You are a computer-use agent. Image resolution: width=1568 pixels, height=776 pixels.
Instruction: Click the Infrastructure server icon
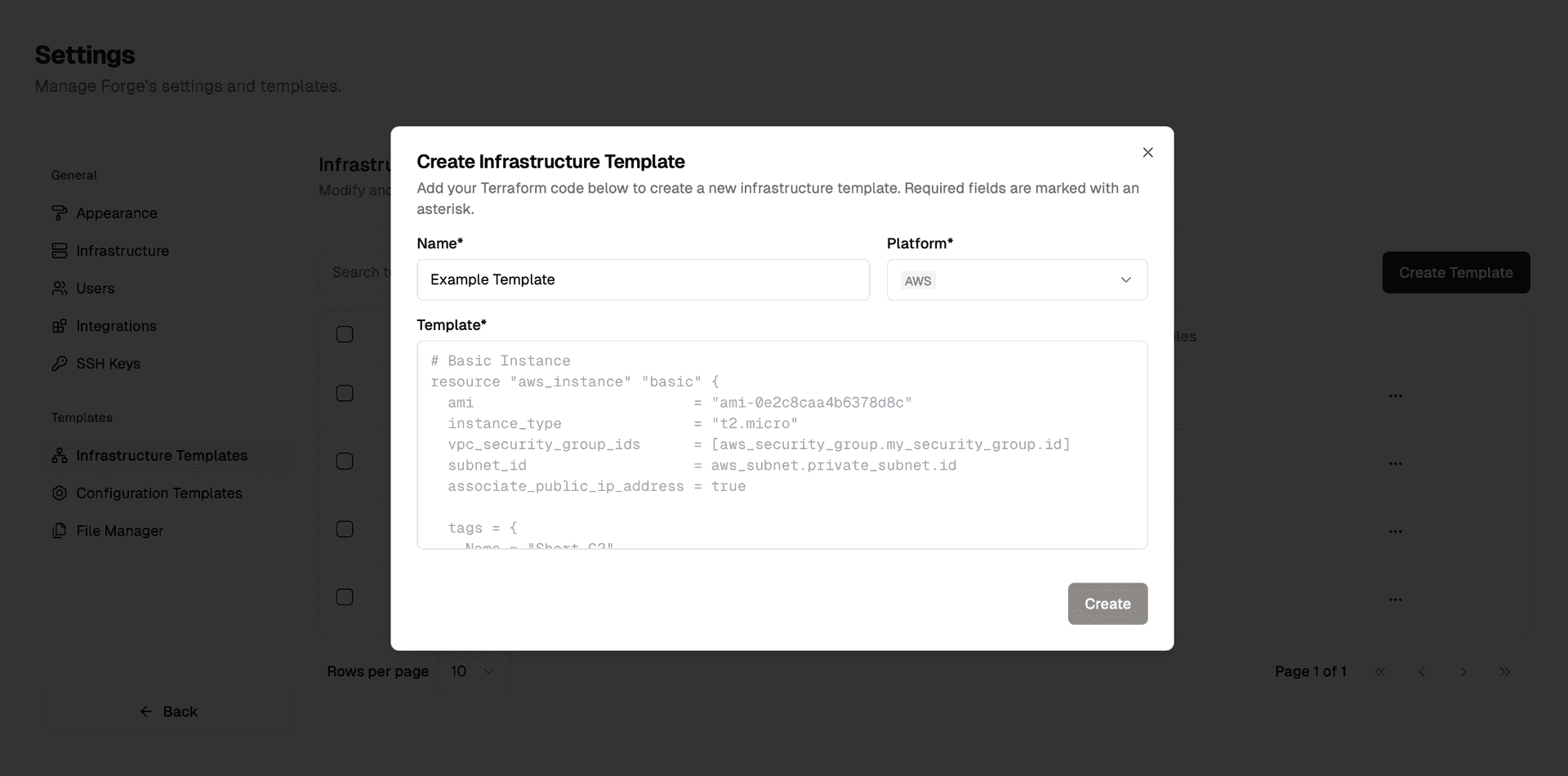click(x=60, y=251)
